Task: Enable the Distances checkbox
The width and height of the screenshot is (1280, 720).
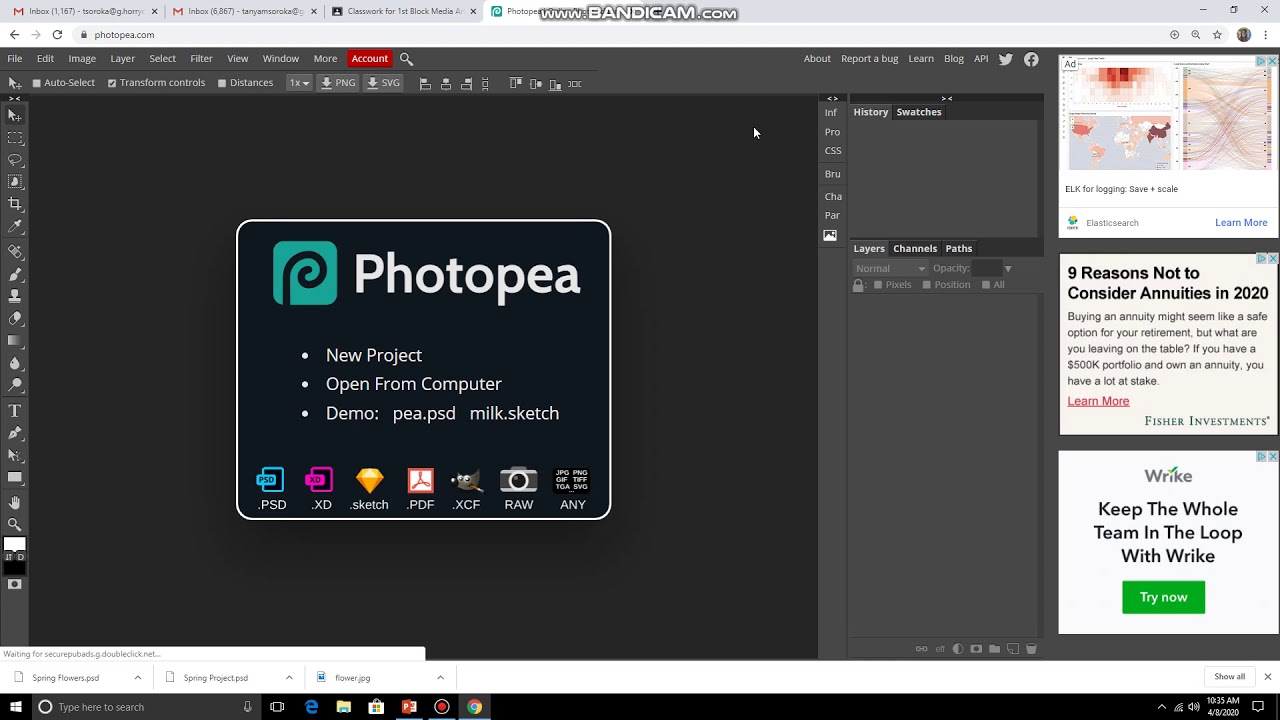Action: [222, 83]
